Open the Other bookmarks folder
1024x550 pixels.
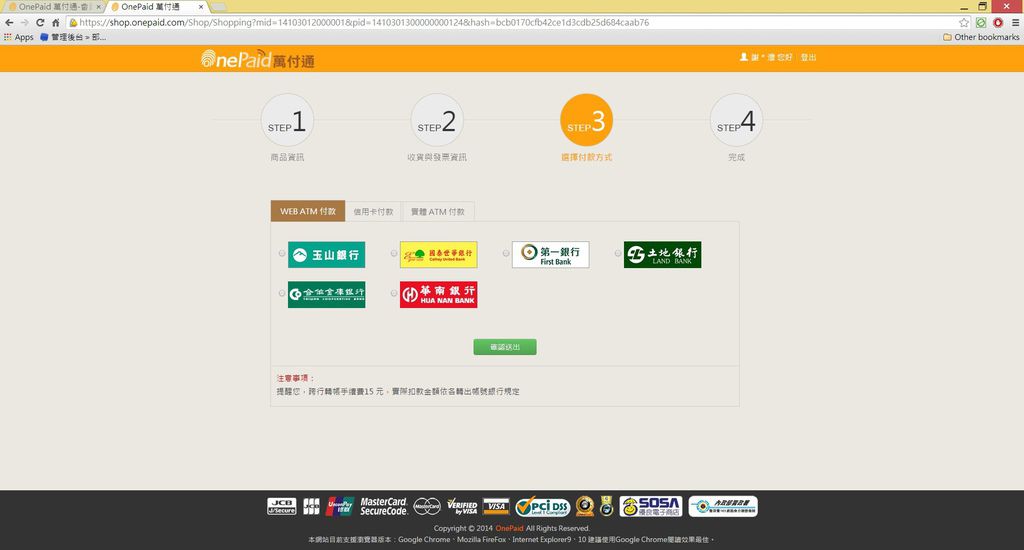pyautogui.click(x=981, y=37)
